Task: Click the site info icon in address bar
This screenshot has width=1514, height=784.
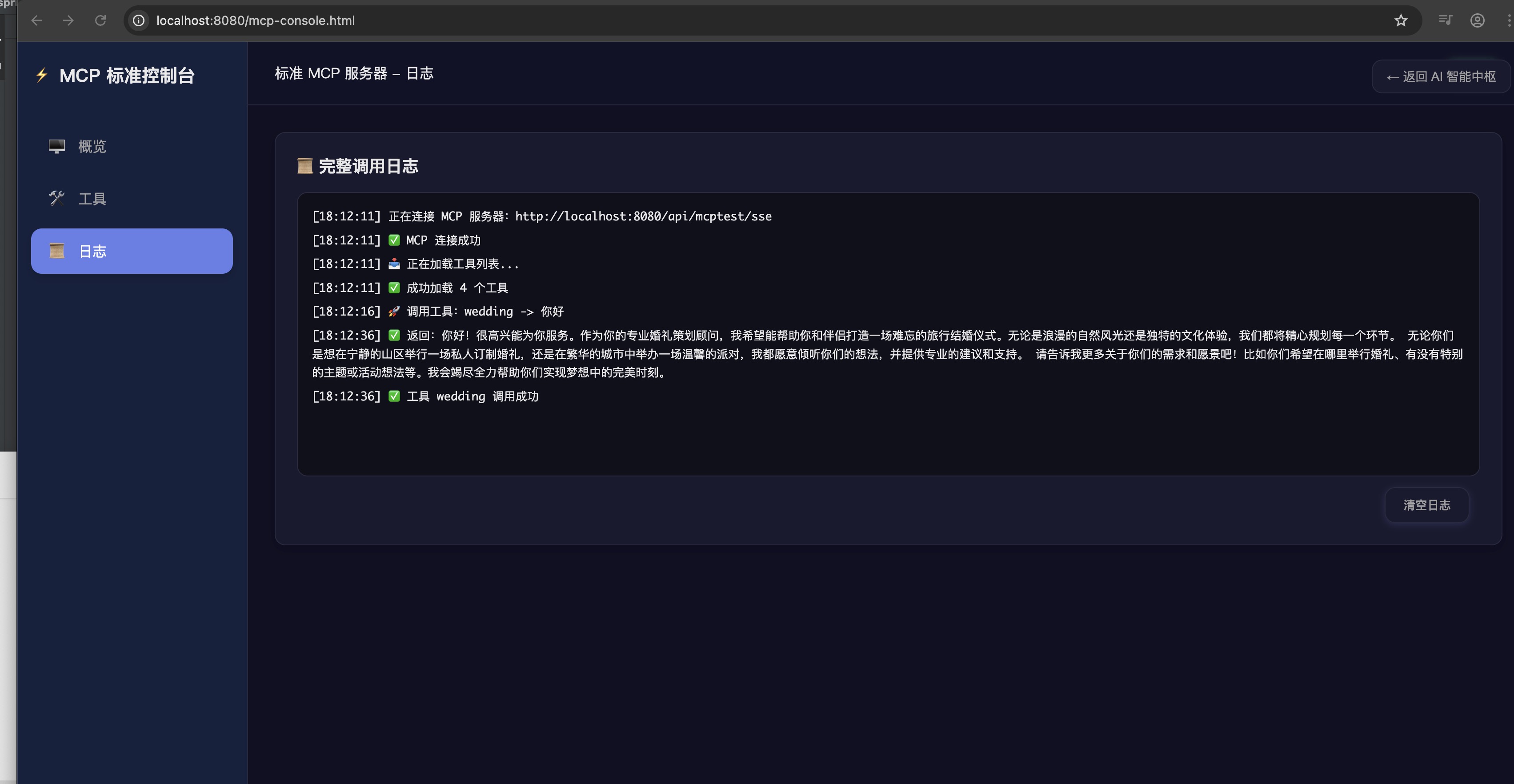Action: coord(139,20)
